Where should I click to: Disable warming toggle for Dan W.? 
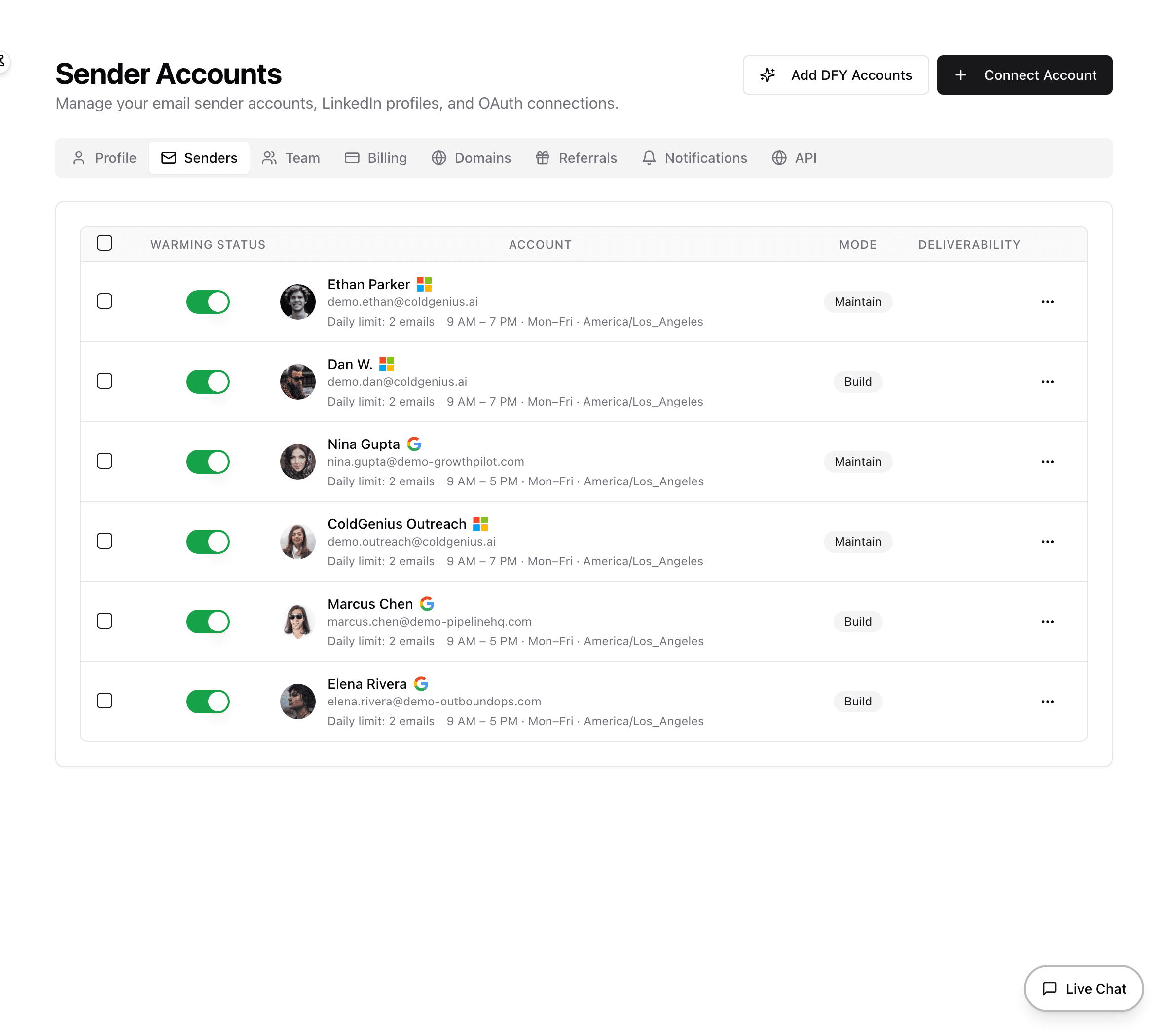(x=208, y=382)
